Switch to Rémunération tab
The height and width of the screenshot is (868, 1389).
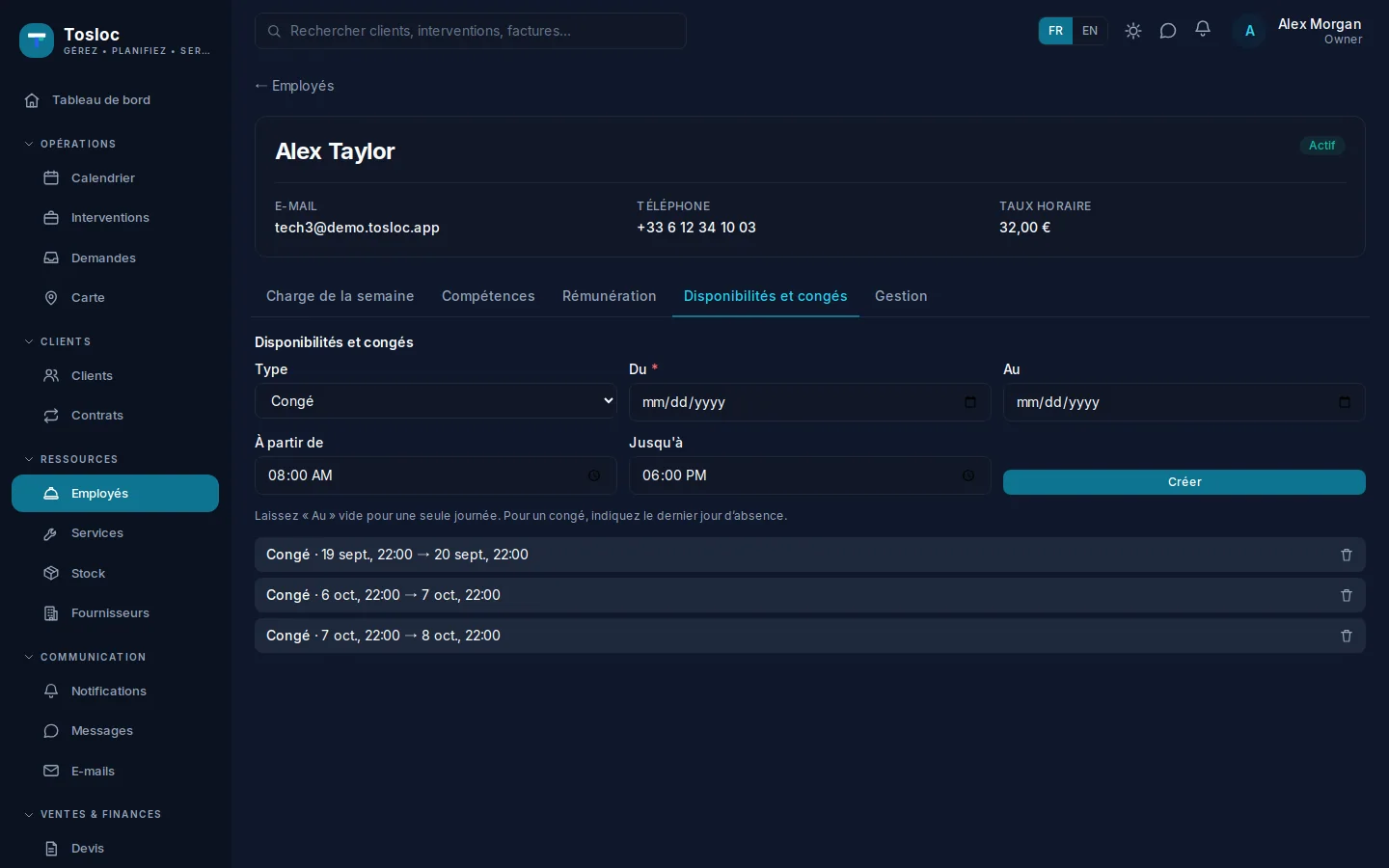(610, 296)
